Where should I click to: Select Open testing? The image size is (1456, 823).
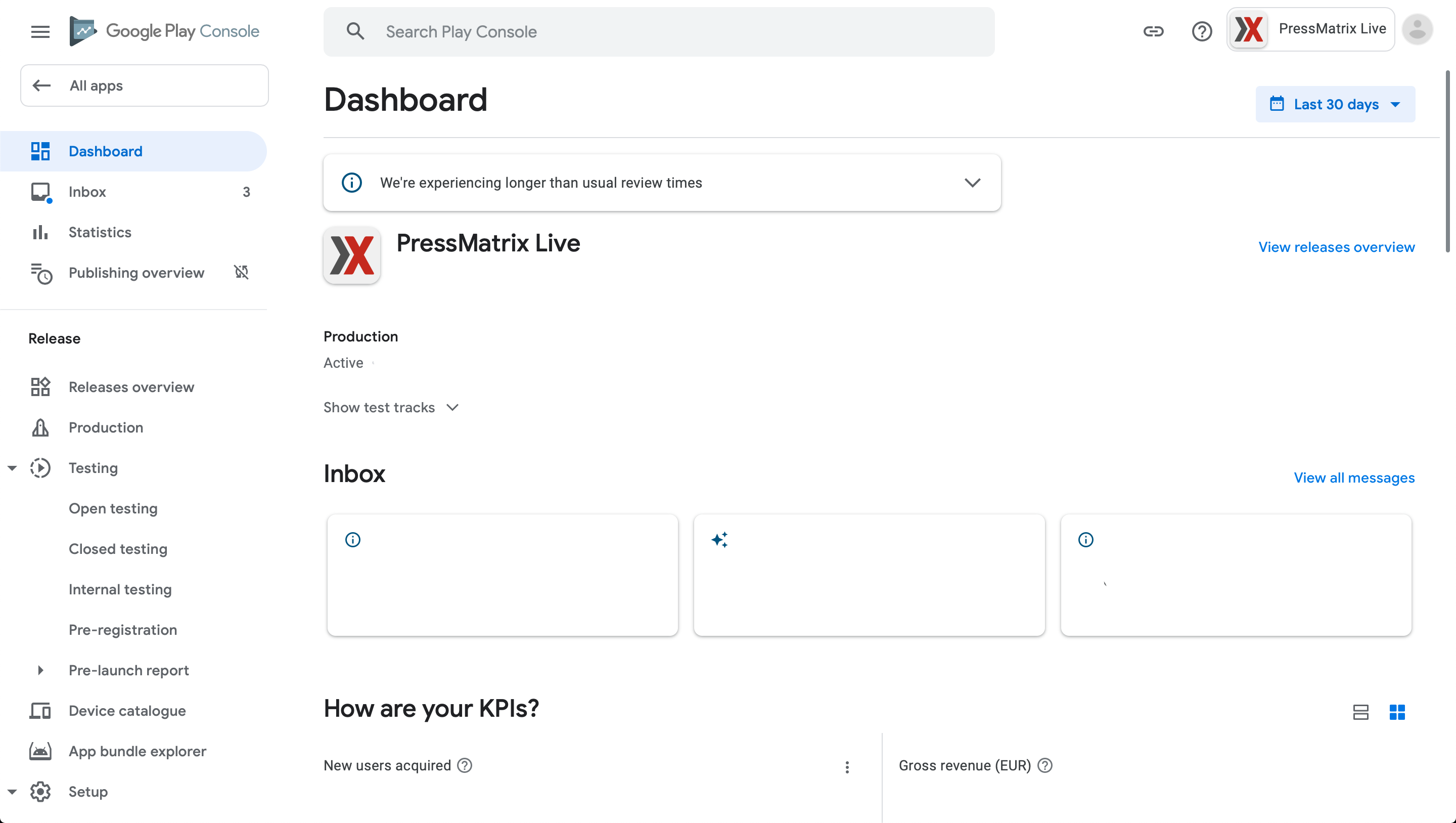coord(113,508)
